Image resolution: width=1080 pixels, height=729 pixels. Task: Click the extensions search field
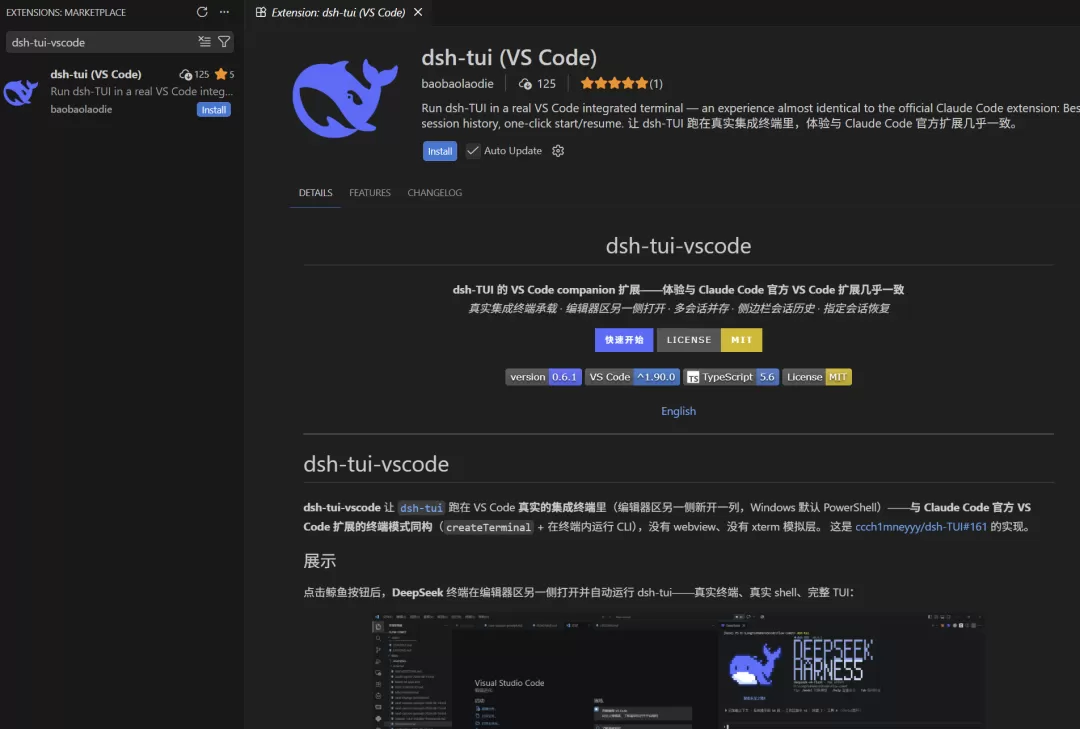[x=102, y=42]
